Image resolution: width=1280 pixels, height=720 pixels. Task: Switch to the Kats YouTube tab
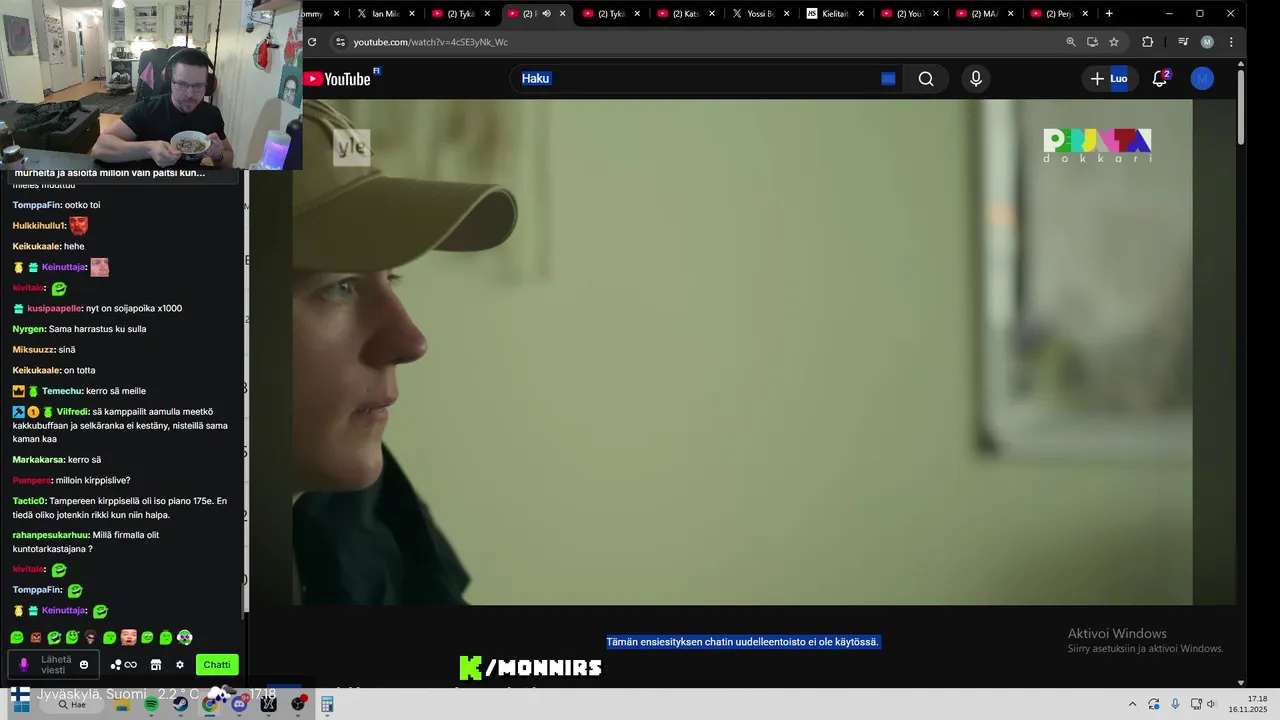point(685,14)
